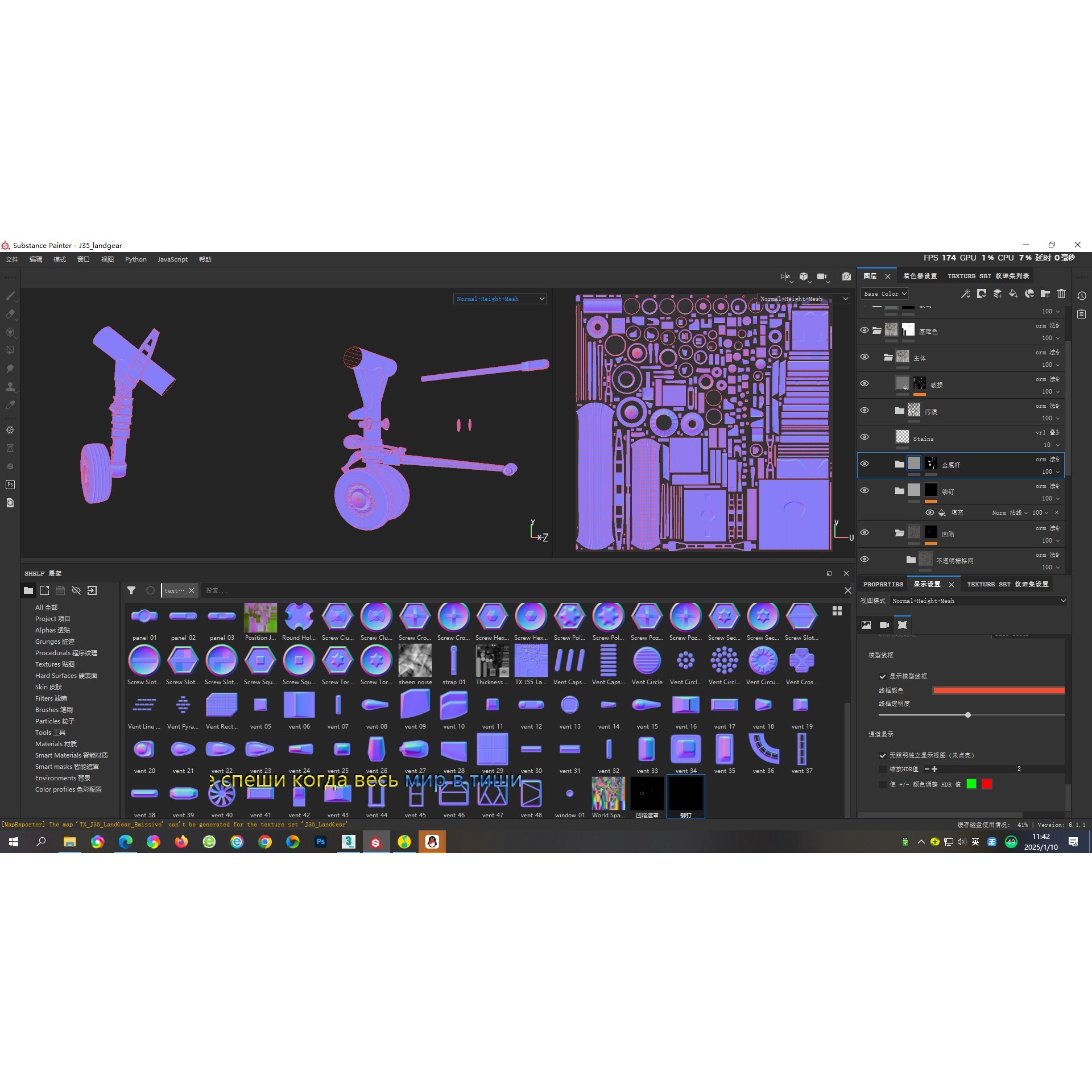Screen dimensions: 1092x1092
Task: Switch shelf to grid view icon
Action: click(x=837, y=611)
